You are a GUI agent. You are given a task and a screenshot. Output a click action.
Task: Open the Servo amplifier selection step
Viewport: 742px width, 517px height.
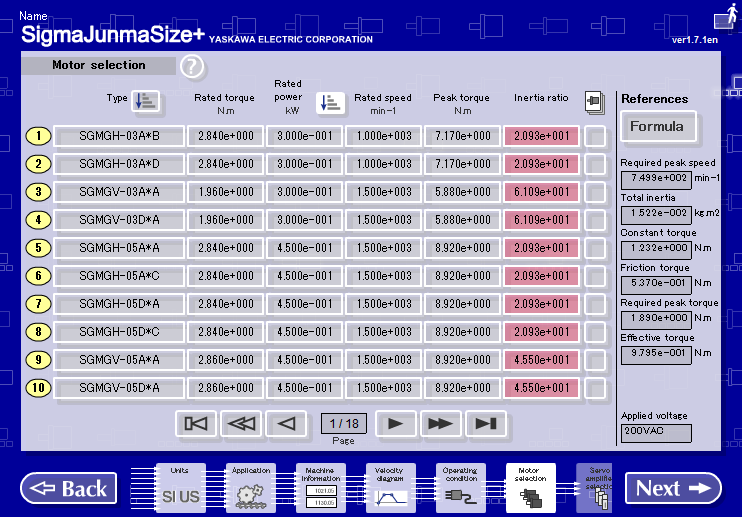tap(594, 488)
